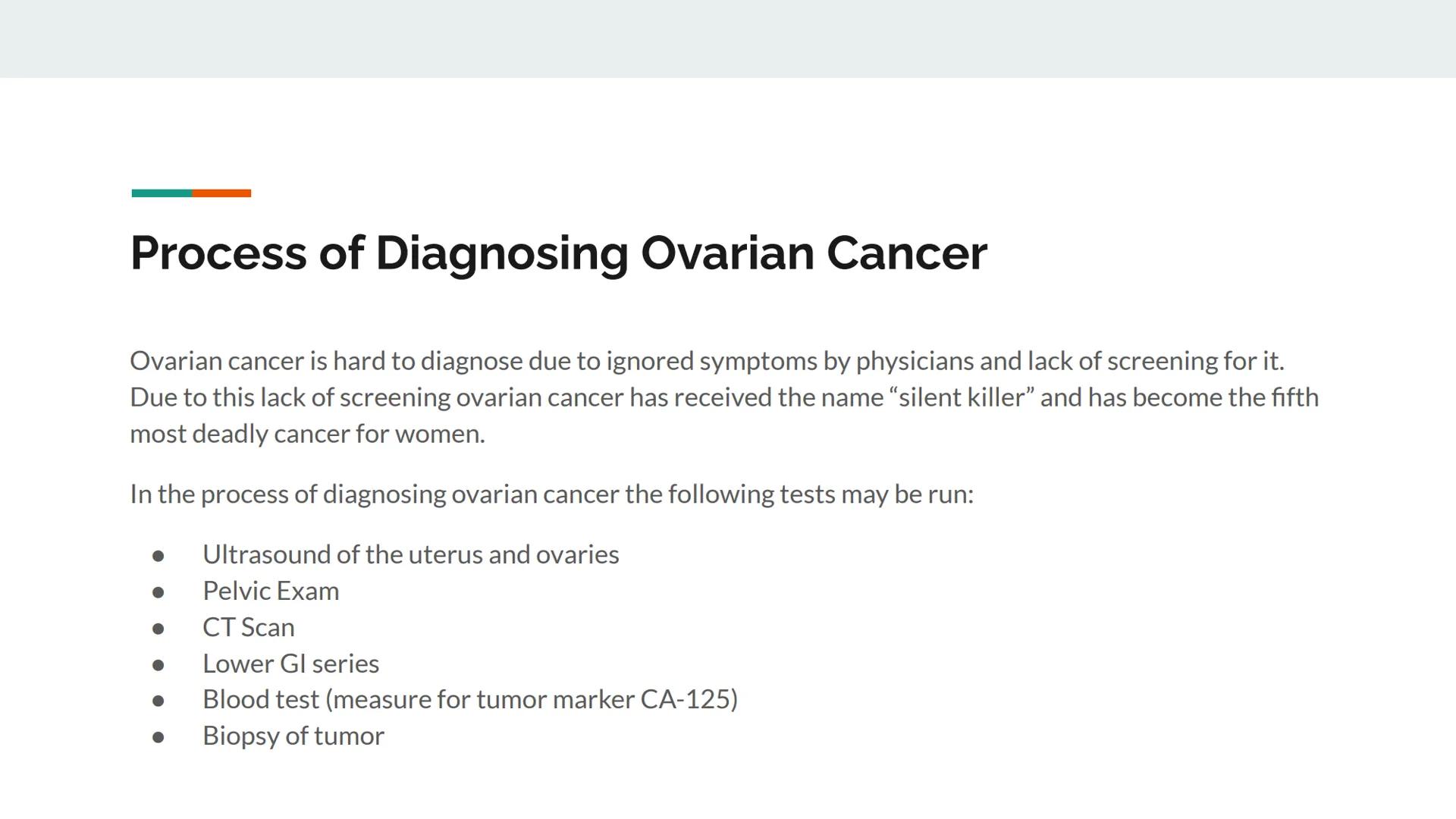Click the bullet dot beside "Blood test"
The width and height of the screenshot is (1456, 819).
click(x=158, y=701)
